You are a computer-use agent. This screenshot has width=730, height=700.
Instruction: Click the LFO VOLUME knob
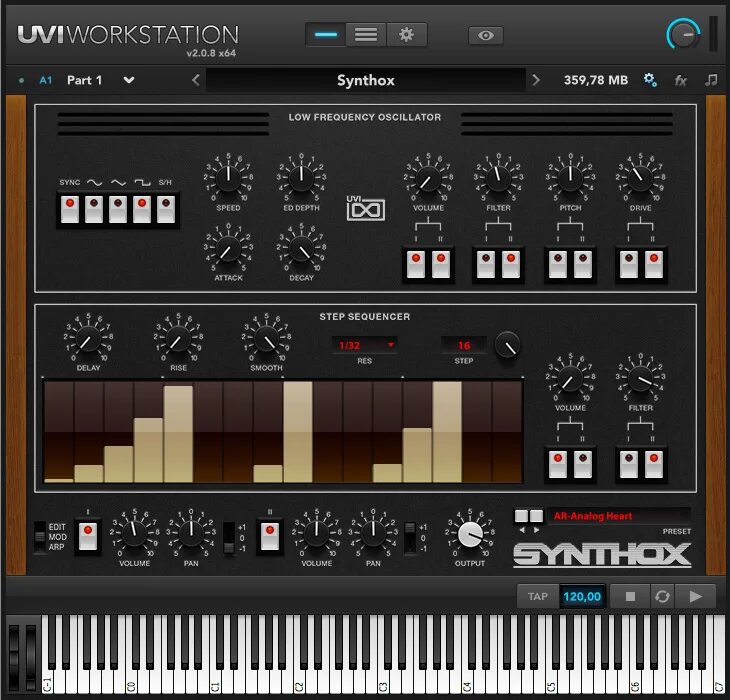[428, 179]
